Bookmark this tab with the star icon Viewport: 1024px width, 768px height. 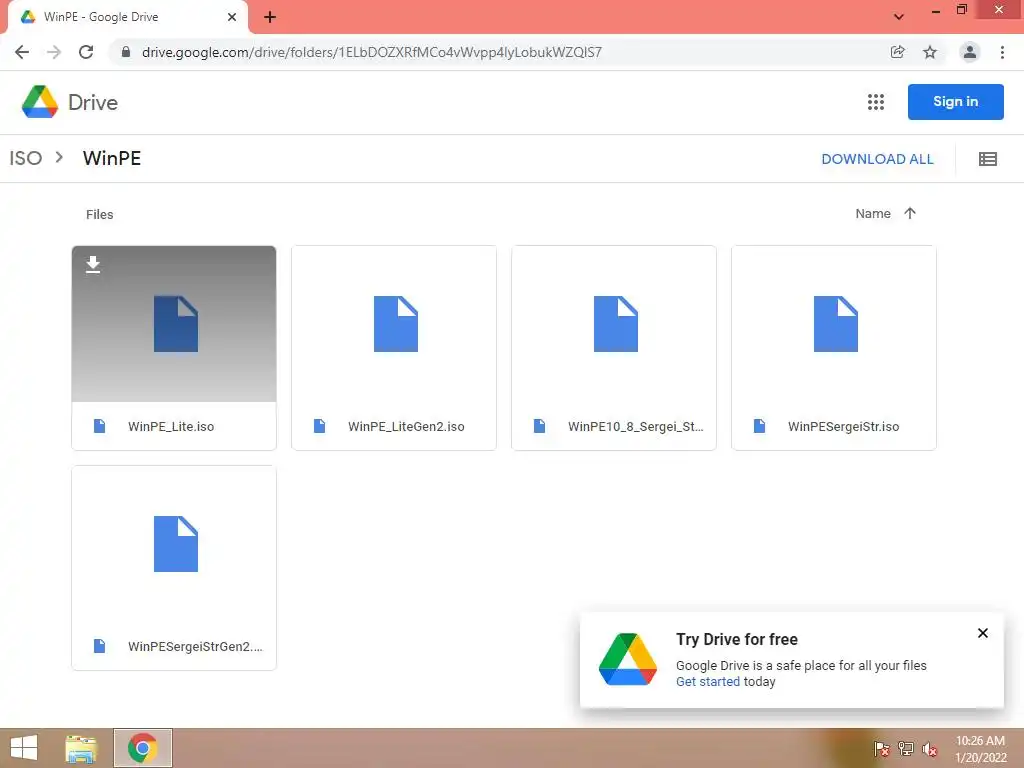point(930,52)
